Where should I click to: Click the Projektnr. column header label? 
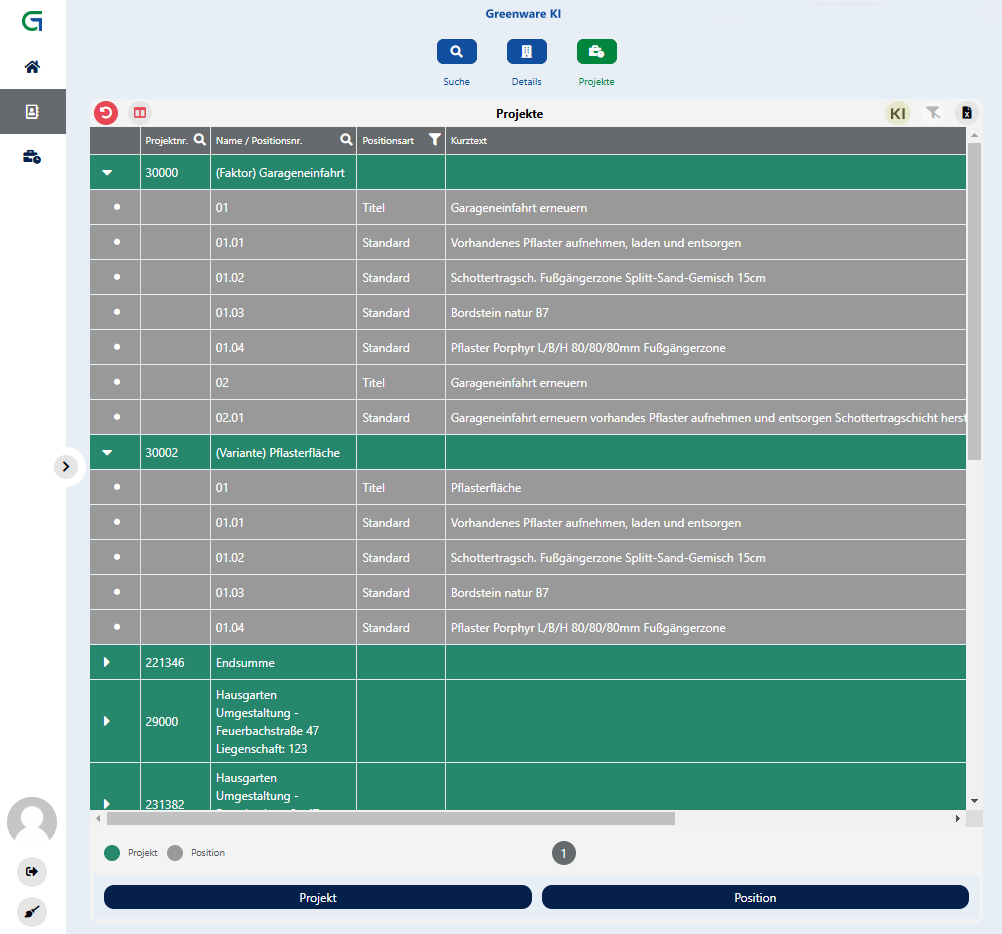166,141
